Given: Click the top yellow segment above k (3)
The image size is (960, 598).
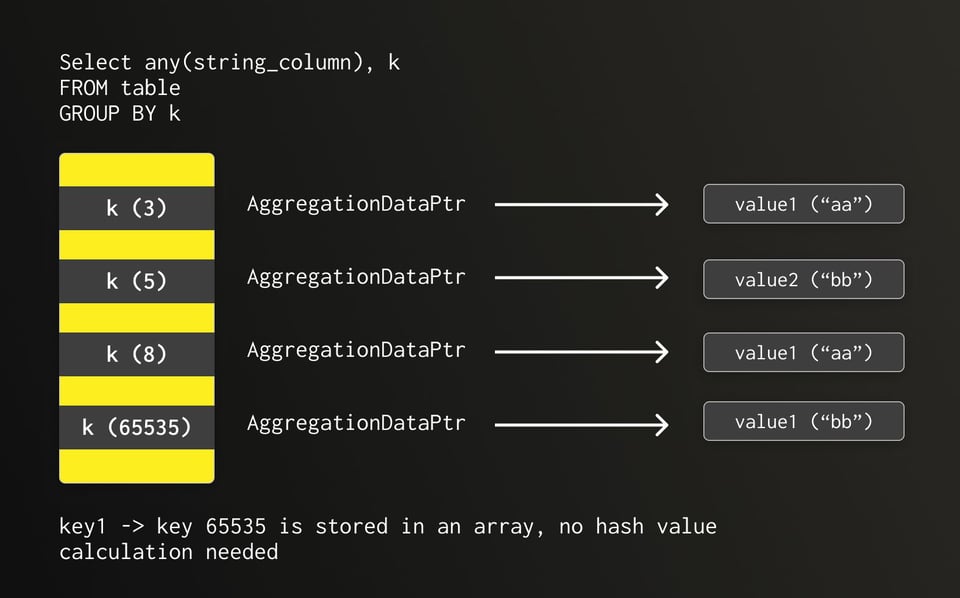Looking at the screenshot, I should pyautogui.click(x=137, y=169).
